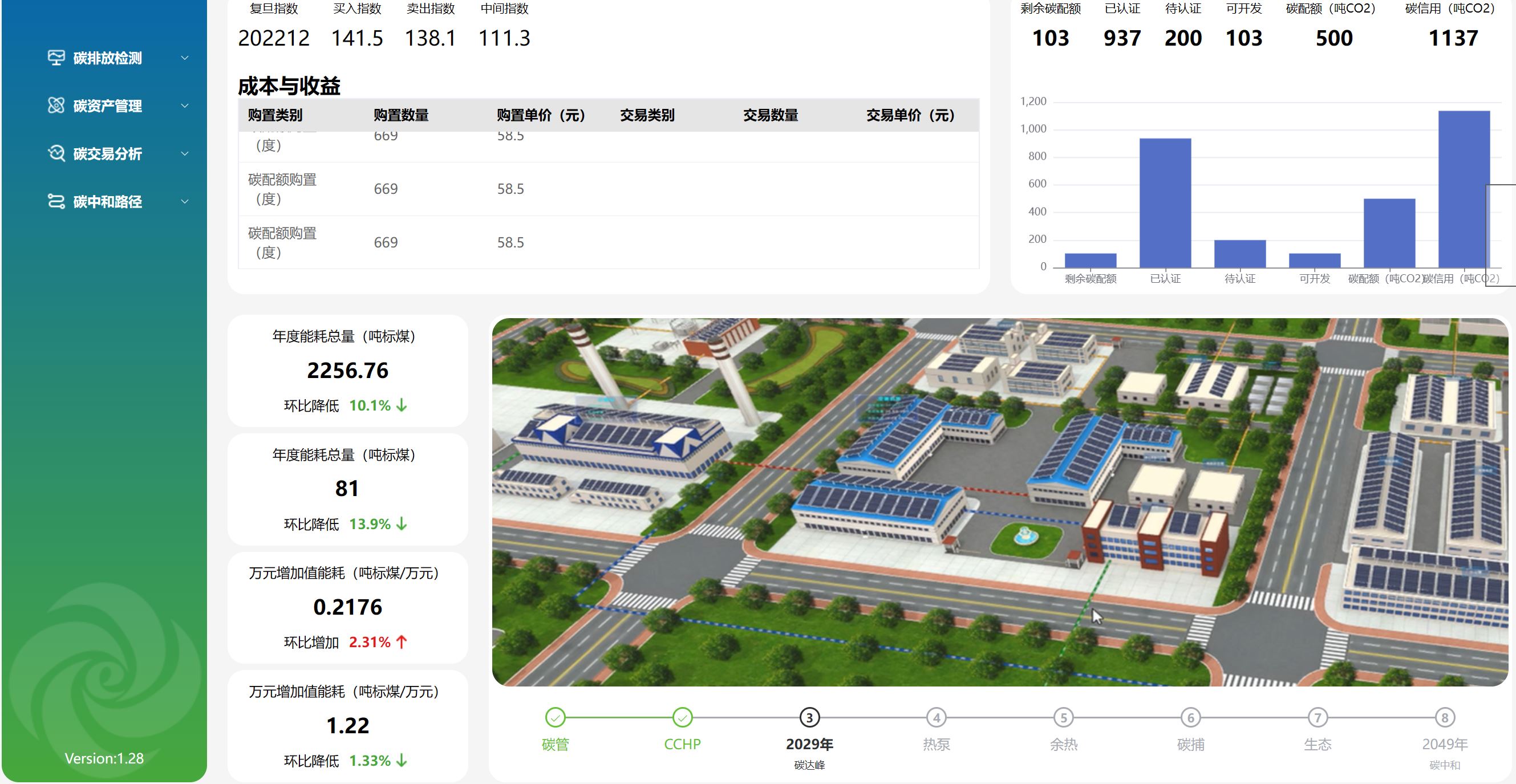1516x784 pixels.
Task: Open the 碳中和路径 menu item
Action: coord(107,202)
